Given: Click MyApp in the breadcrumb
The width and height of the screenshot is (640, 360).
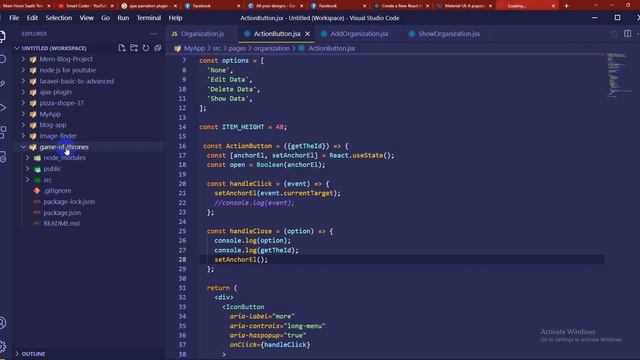Looking at the screenshot, I should [194, 48].
